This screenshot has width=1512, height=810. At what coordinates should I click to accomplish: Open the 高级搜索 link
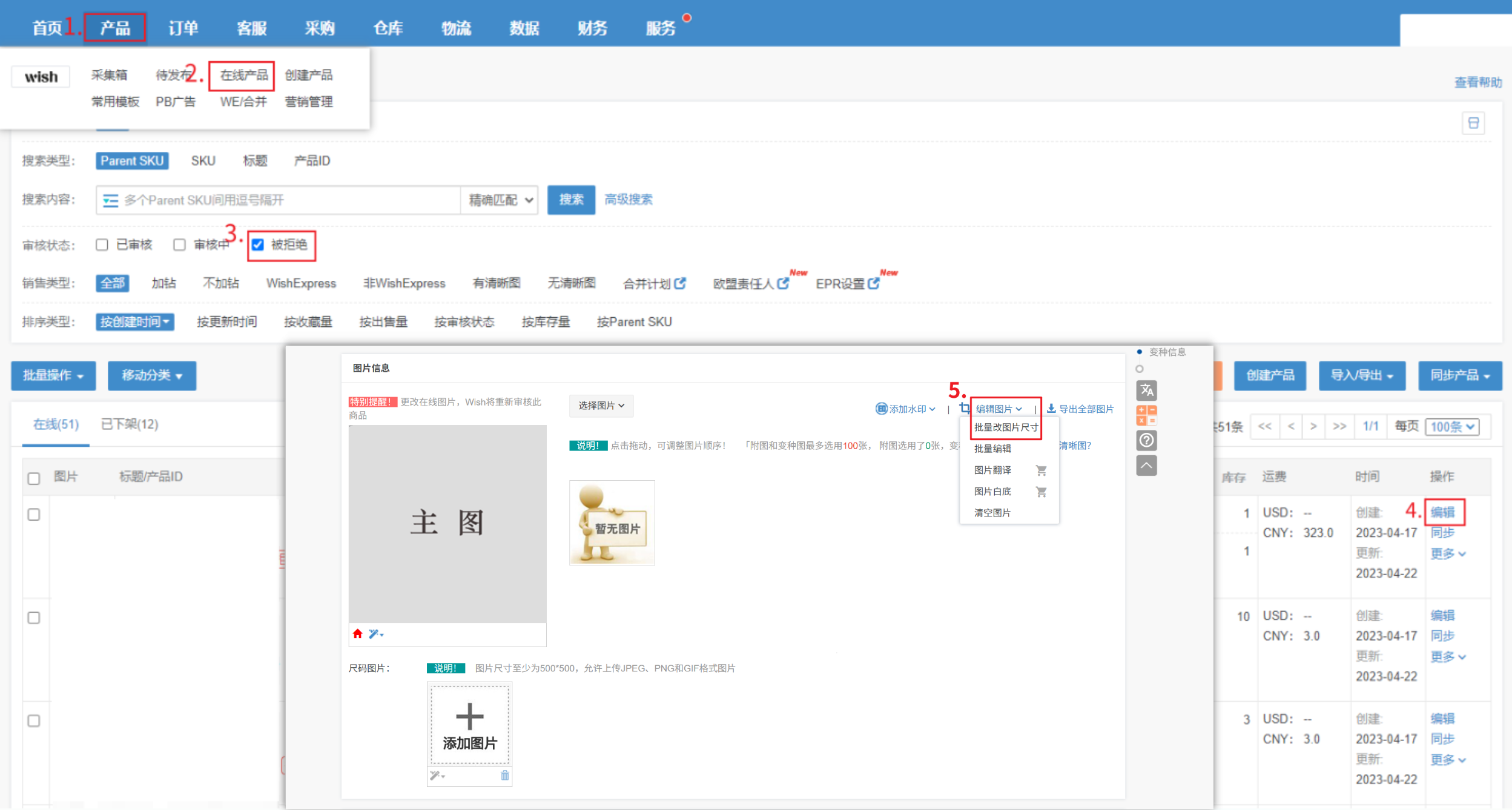click(628, 200)
